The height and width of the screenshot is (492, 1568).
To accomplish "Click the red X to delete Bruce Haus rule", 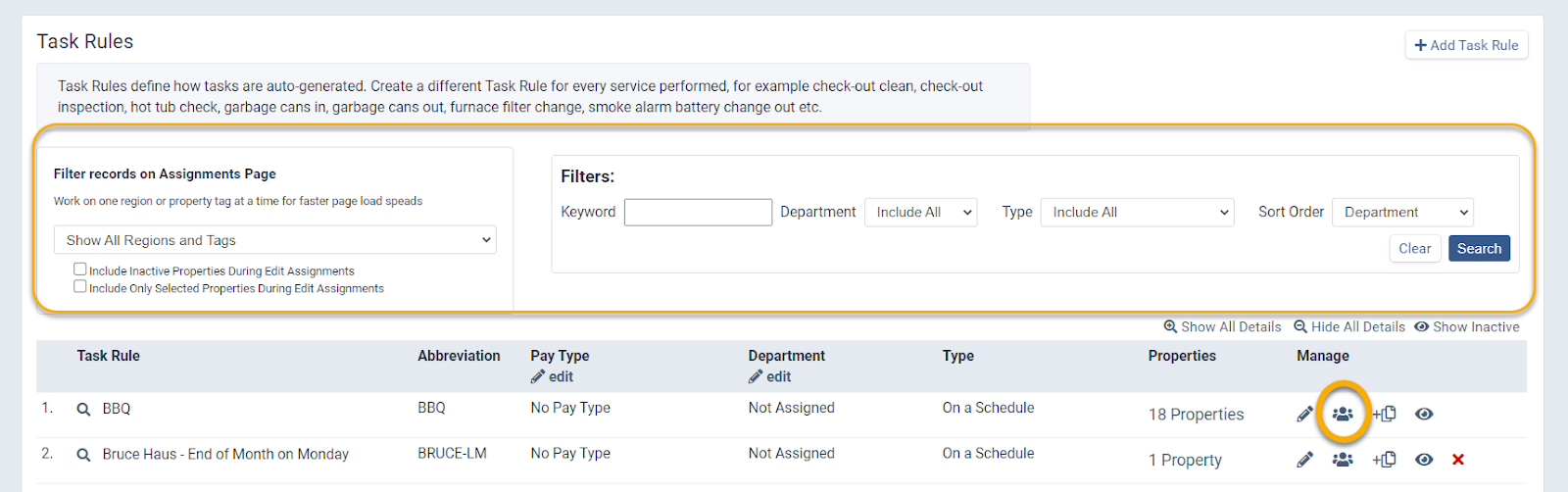I will point(1458,460).
